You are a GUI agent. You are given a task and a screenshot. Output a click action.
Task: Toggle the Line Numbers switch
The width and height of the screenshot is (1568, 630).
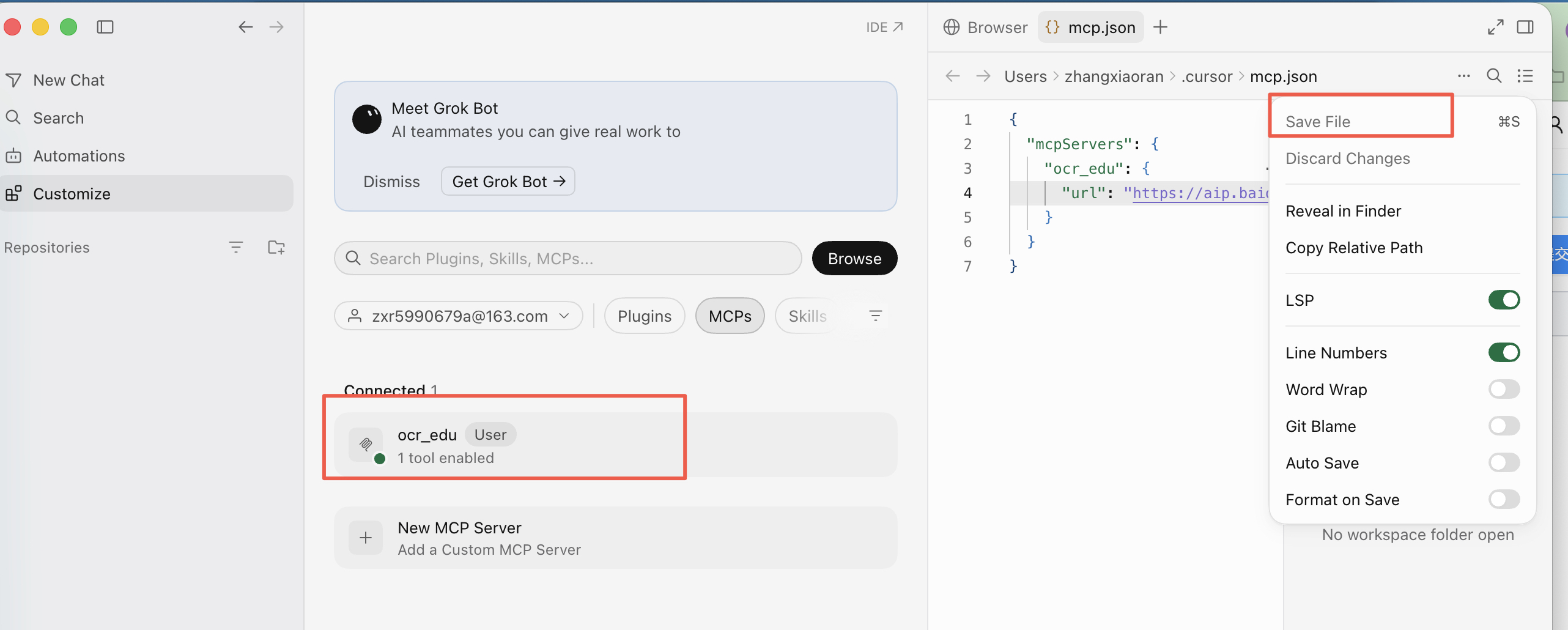click(1504, 353)
